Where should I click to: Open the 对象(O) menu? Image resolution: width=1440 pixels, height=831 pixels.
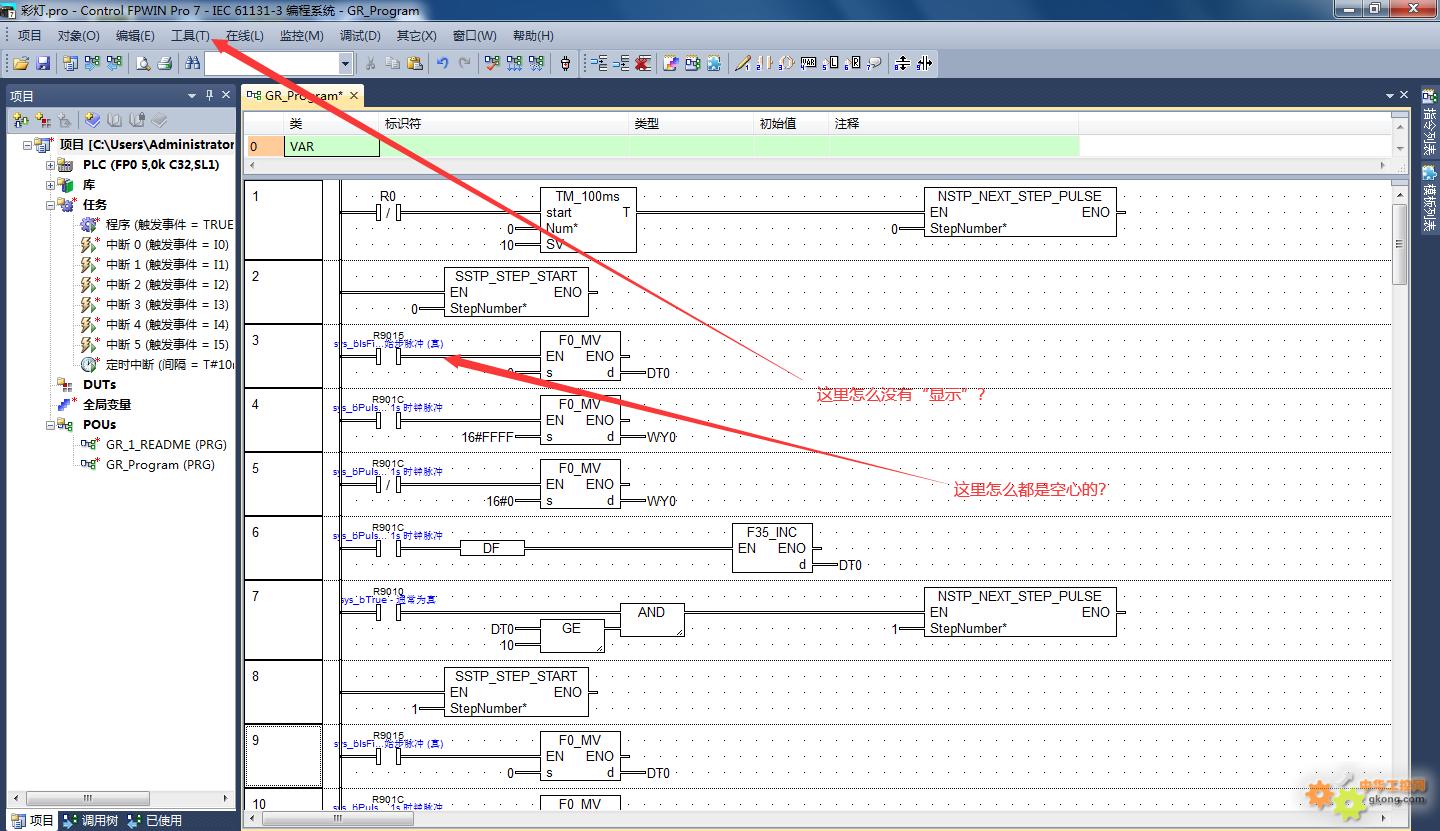pyautogui.click(x=79, y=35)
